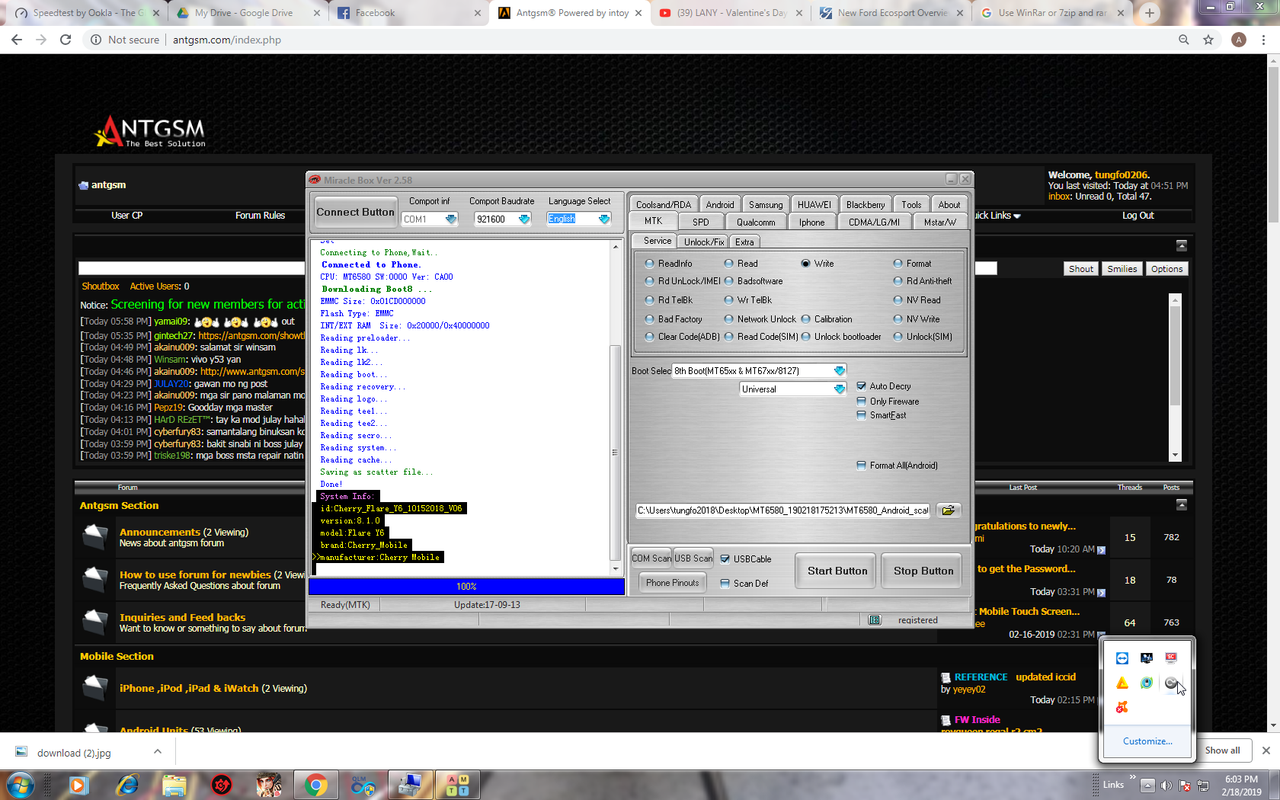The width and height of the screenshot is (1280, 800).
Task: Click the AntGSM logo
Action: (x=150, y=131)
